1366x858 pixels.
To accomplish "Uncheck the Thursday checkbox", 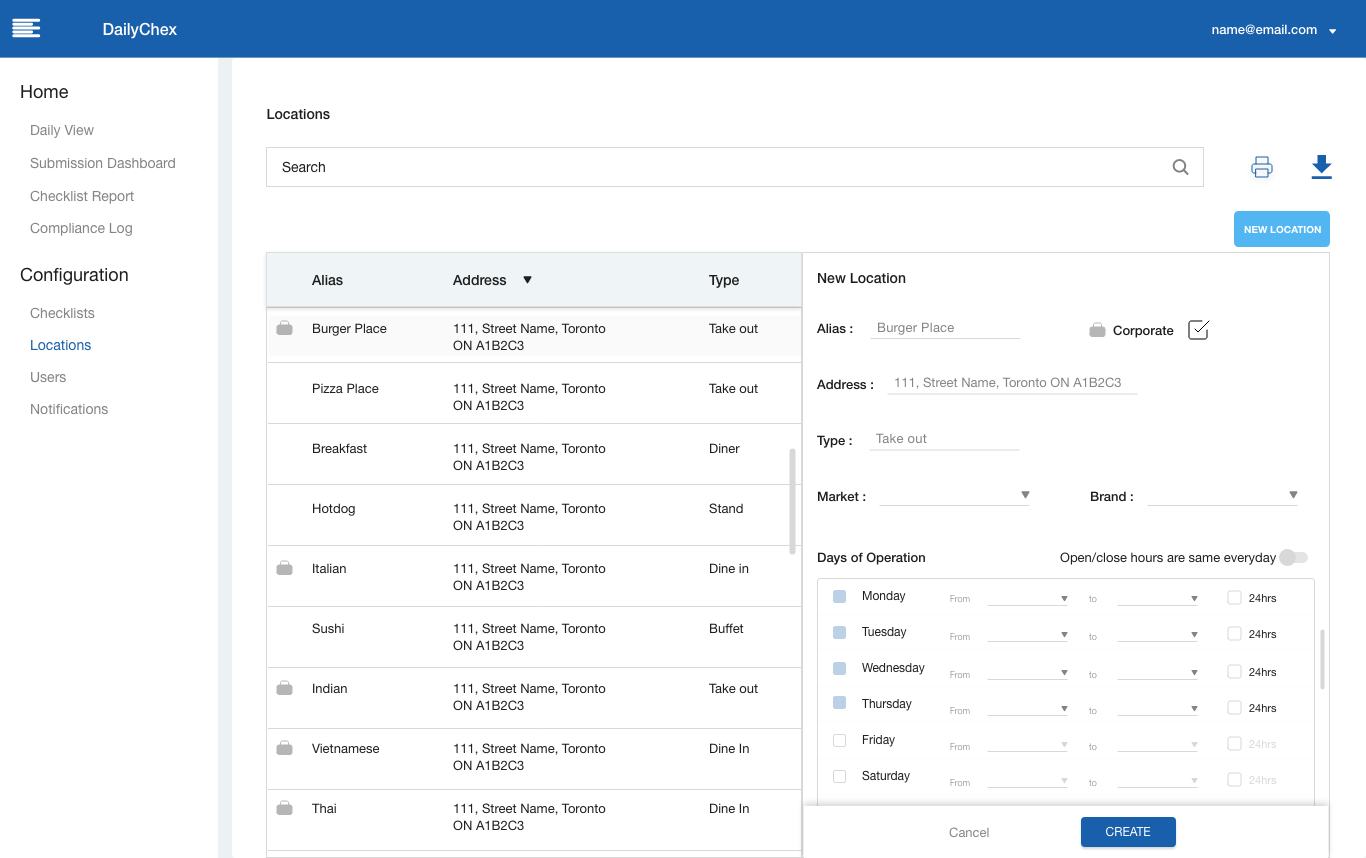I will click(x=840, y=704).
